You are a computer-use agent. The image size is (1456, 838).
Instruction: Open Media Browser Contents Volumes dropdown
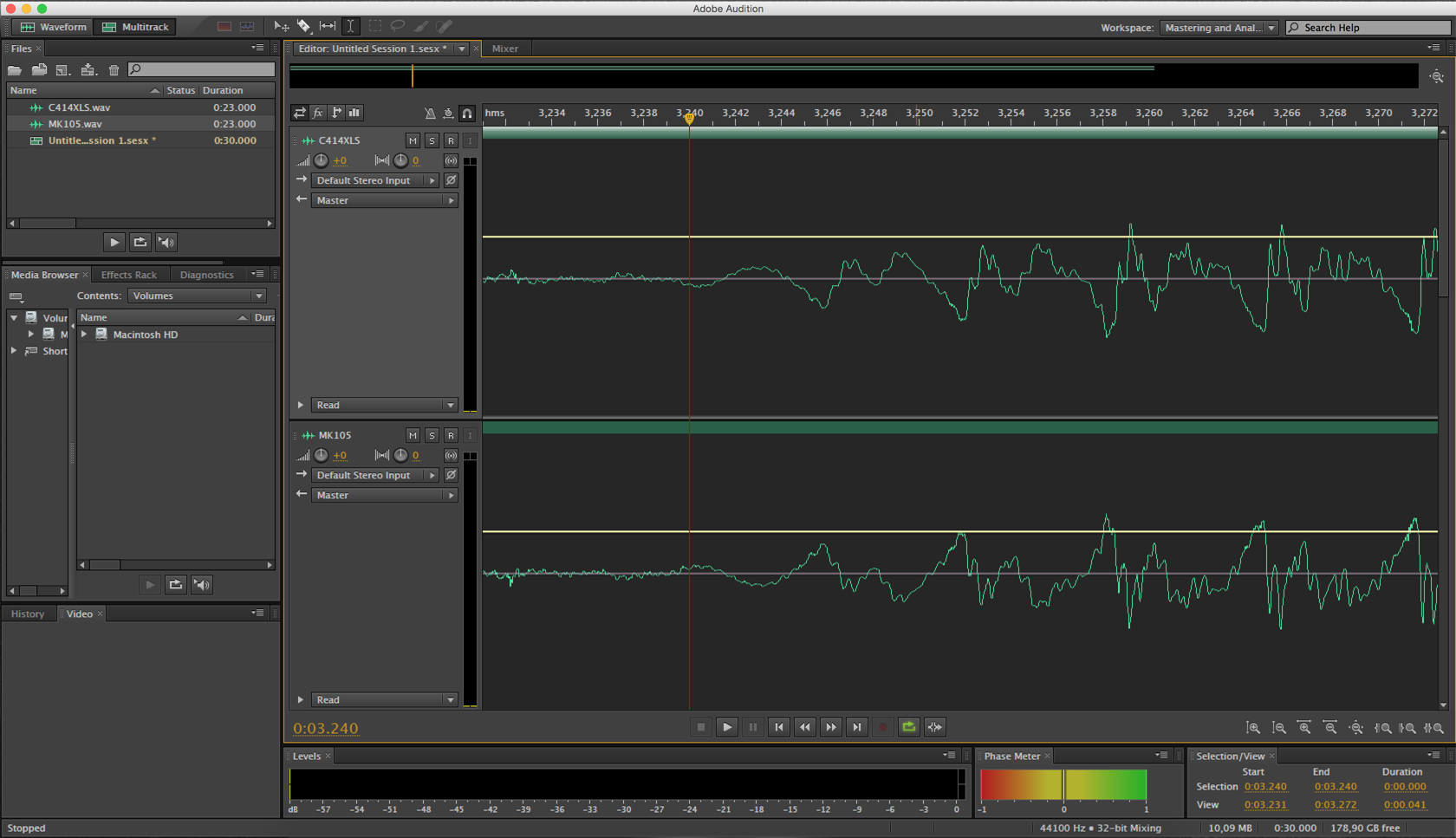click(197, 296)
